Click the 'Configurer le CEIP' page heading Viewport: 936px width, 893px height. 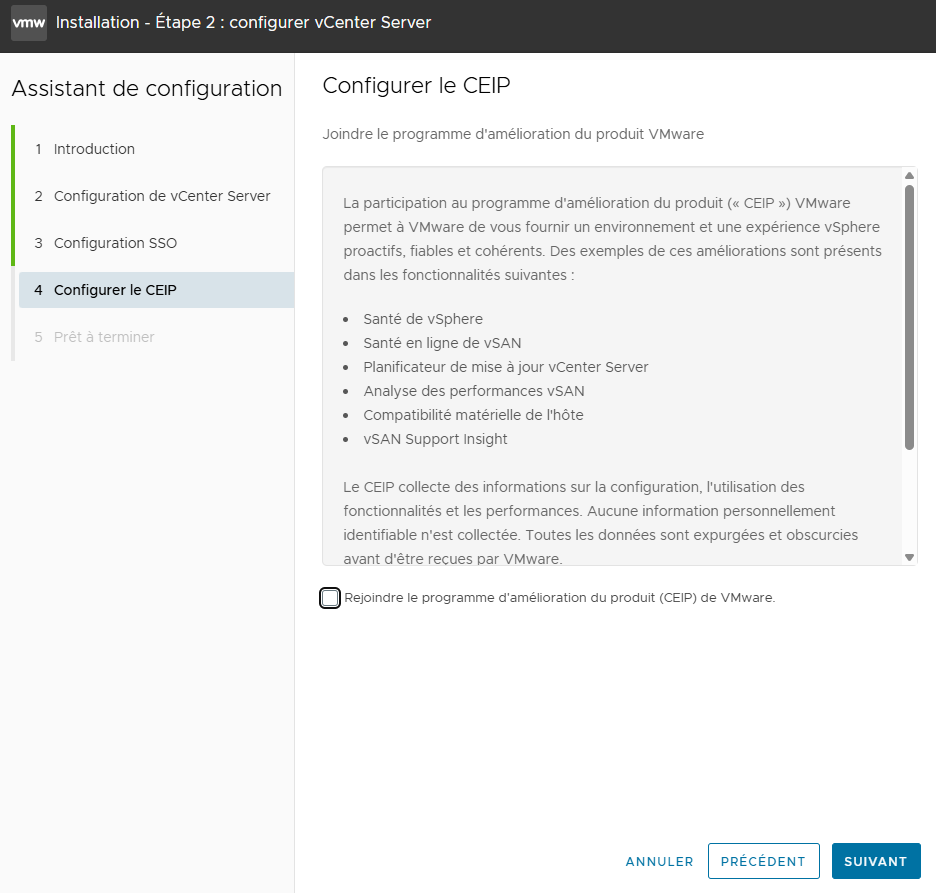[x=416, y=85]
